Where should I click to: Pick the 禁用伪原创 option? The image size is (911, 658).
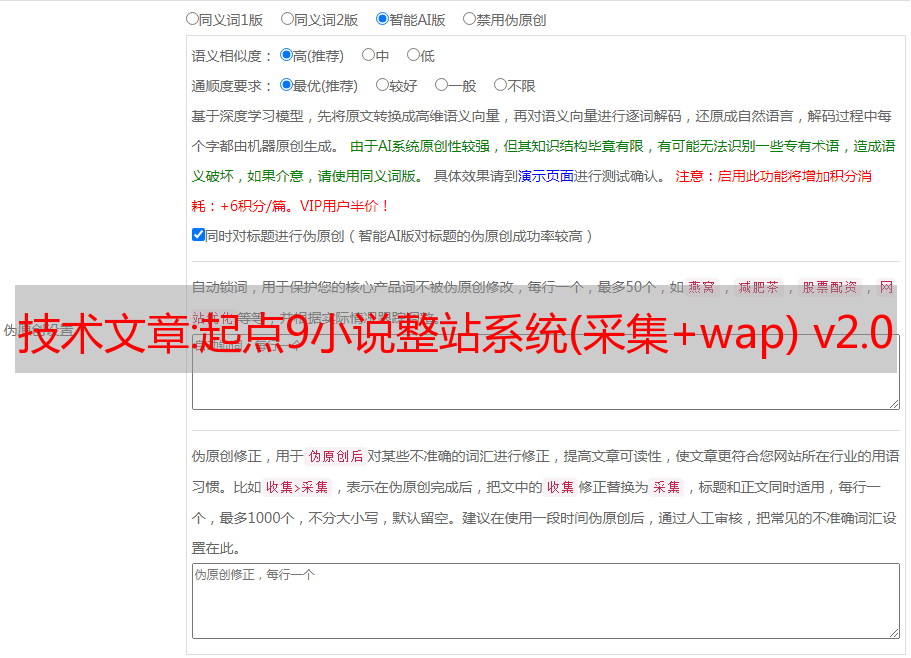[469, 19]
